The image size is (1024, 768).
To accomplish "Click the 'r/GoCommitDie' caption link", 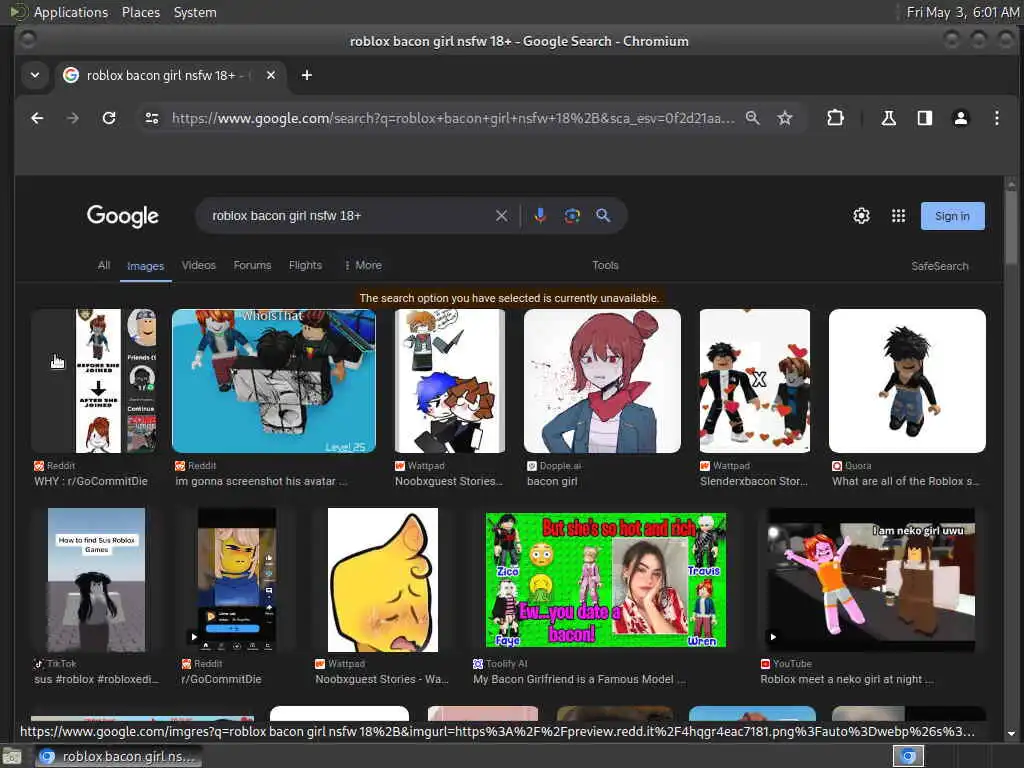I will tap(221, 679).
